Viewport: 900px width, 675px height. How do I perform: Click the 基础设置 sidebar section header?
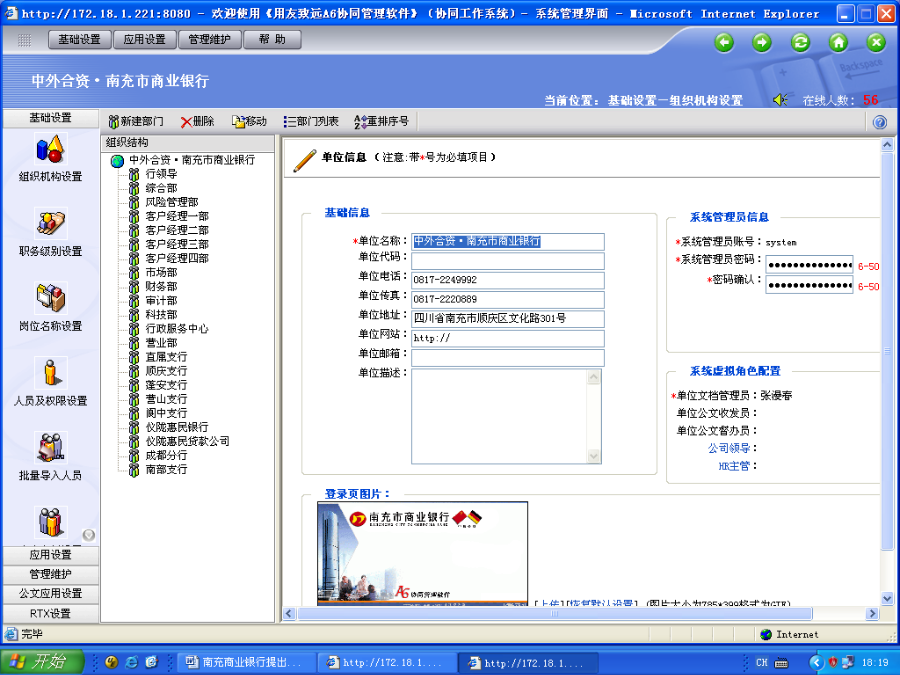click(x=51, y=118)
